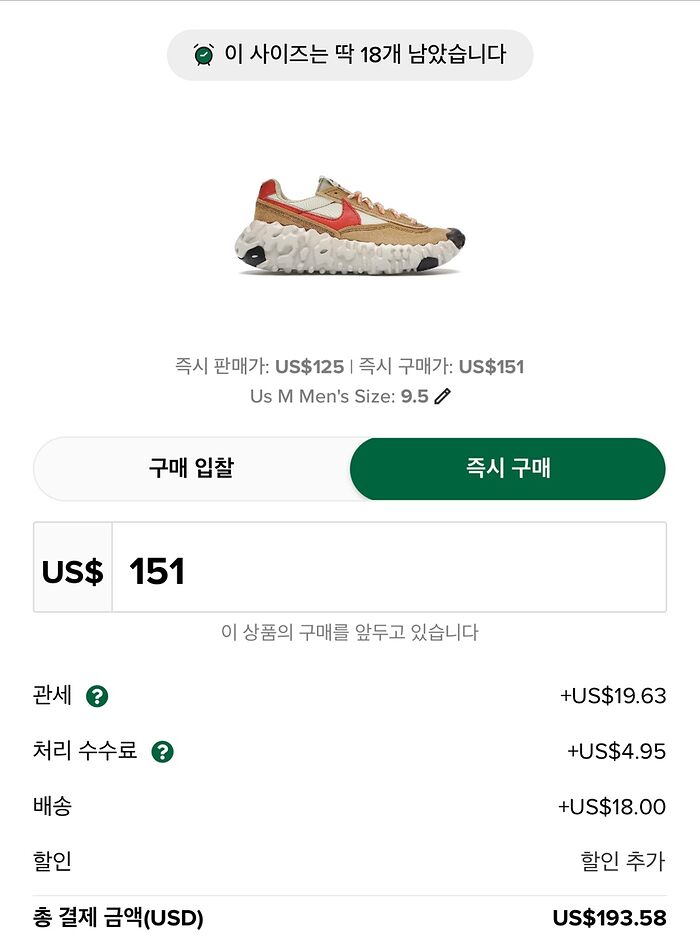700x950 pixels.
Task: Switch to the 구매 입찰 tab
Action: click(x=191, y=468)
